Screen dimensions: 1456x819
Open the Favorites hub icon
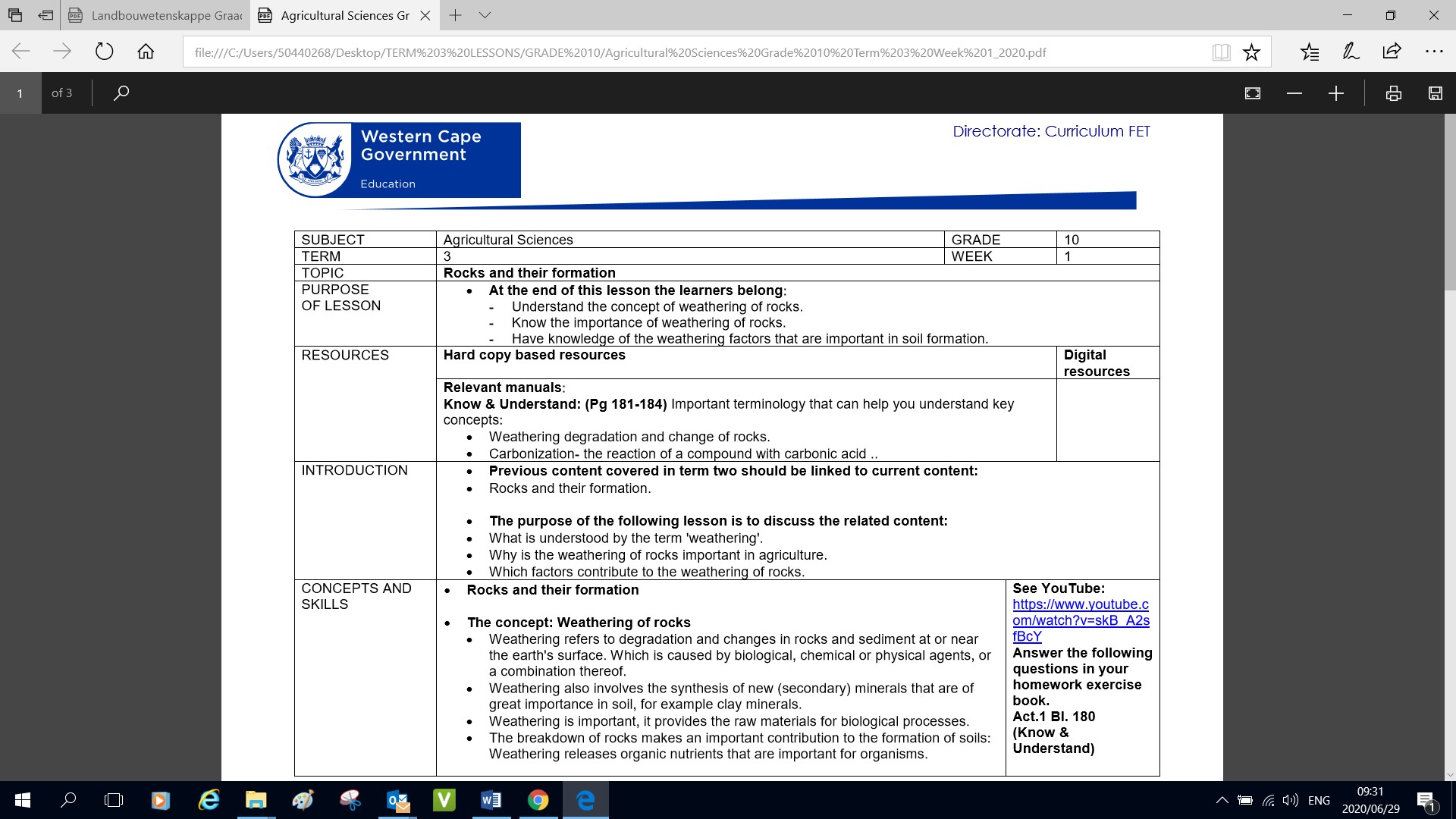point(1310,52)
